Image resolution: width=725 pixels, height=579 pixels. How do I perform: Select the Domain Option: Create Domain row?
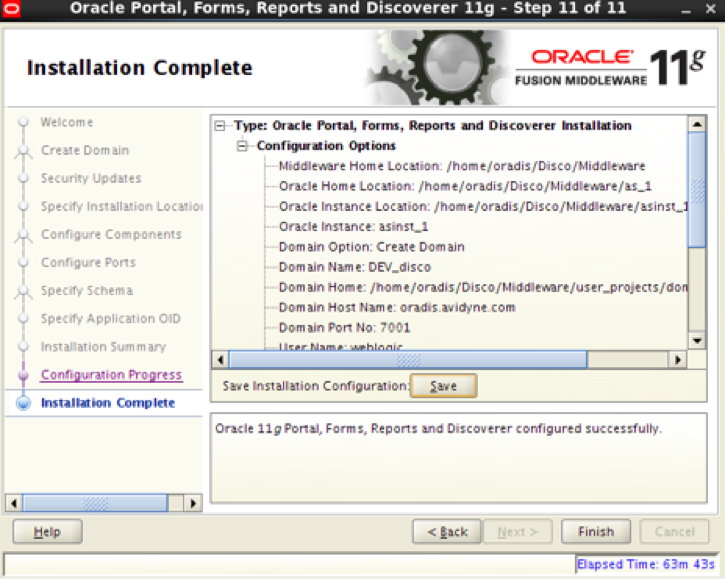point(371,247)
